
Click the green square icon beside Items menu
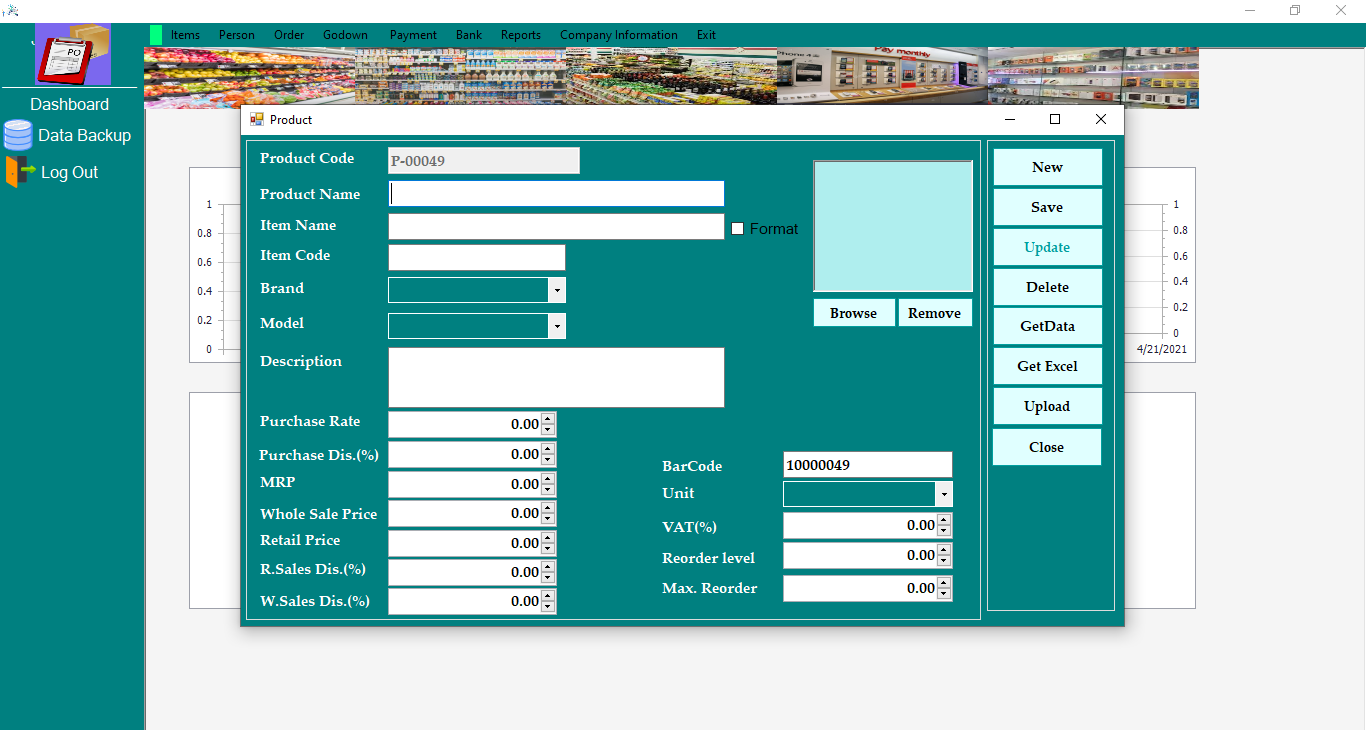pos(156,34)
